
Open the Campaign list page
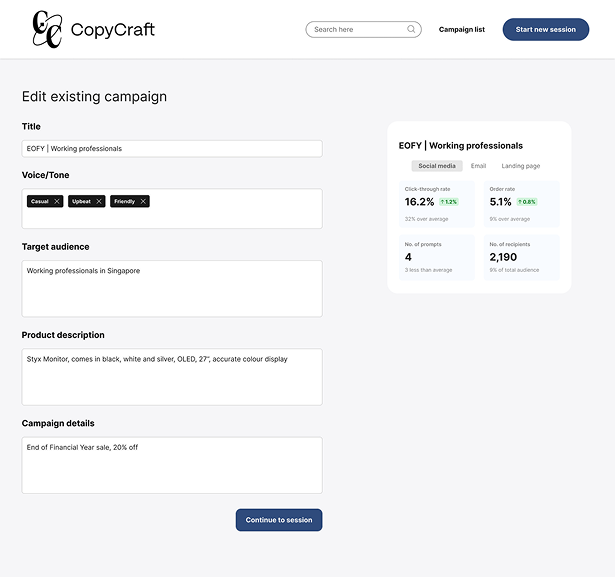(x=462, y=29)
